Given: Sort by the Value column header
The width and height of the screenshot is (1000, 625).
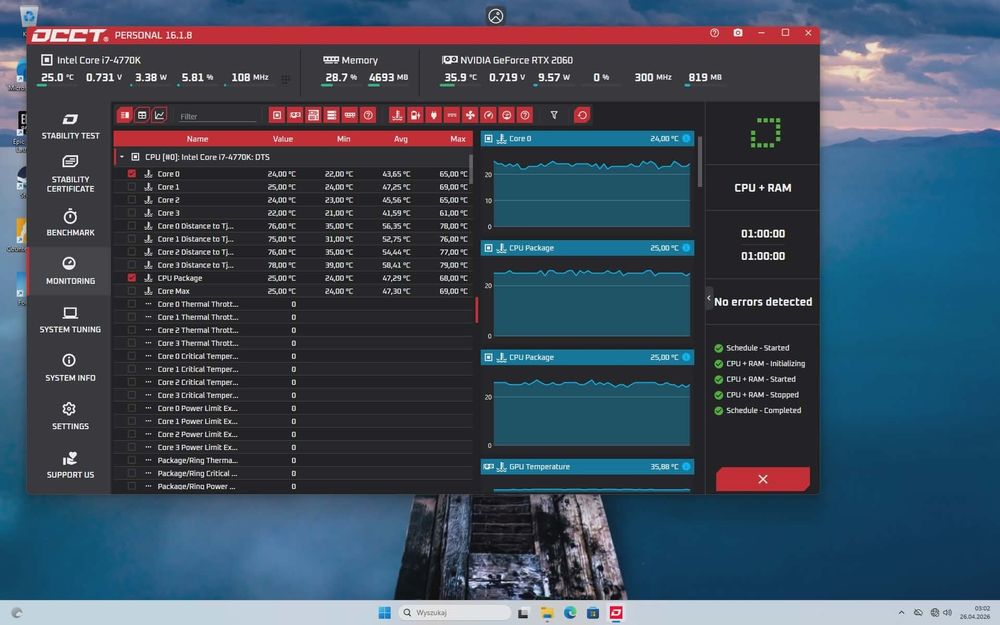Looking at the screenshot, I should [283, 139].
